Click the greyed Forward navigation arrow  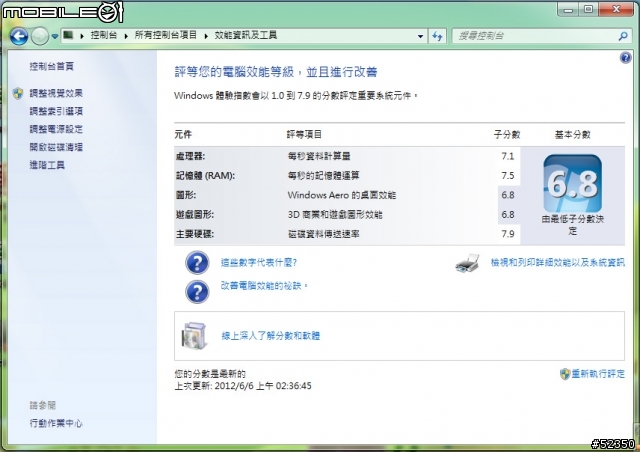click(40, 36)
